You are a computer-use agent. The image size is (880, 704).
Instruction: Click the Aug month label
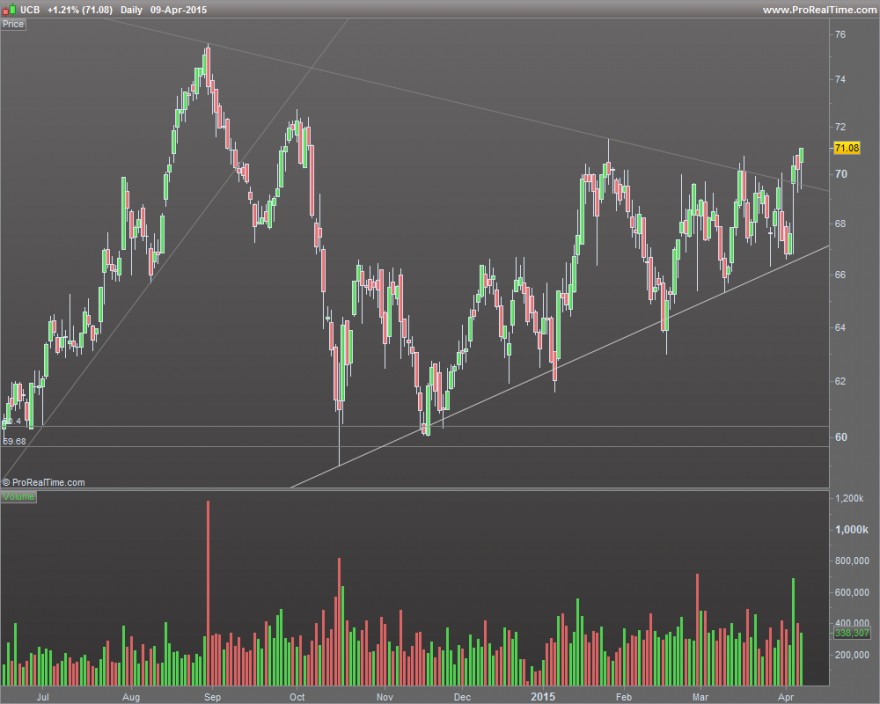point(131,697)
